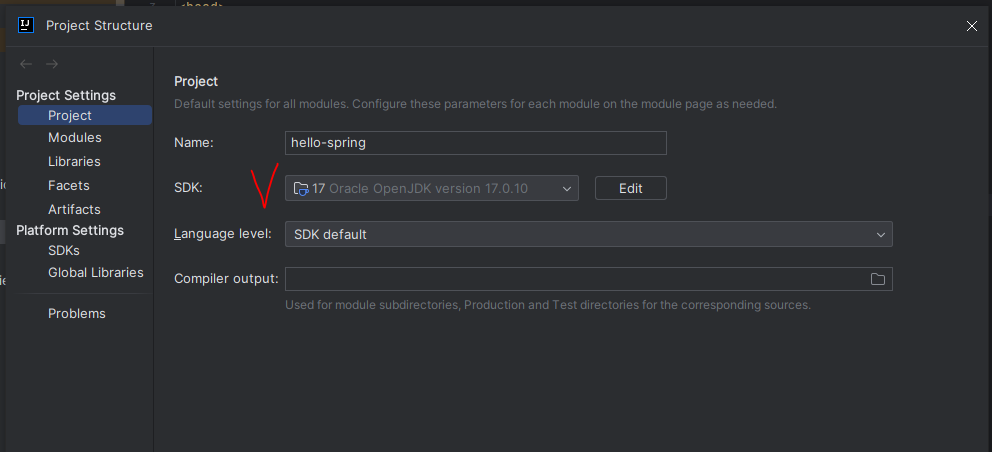This screenshot has height=452, width=992.
Task: Open the Modules settings page
Action: pos(75,137)
